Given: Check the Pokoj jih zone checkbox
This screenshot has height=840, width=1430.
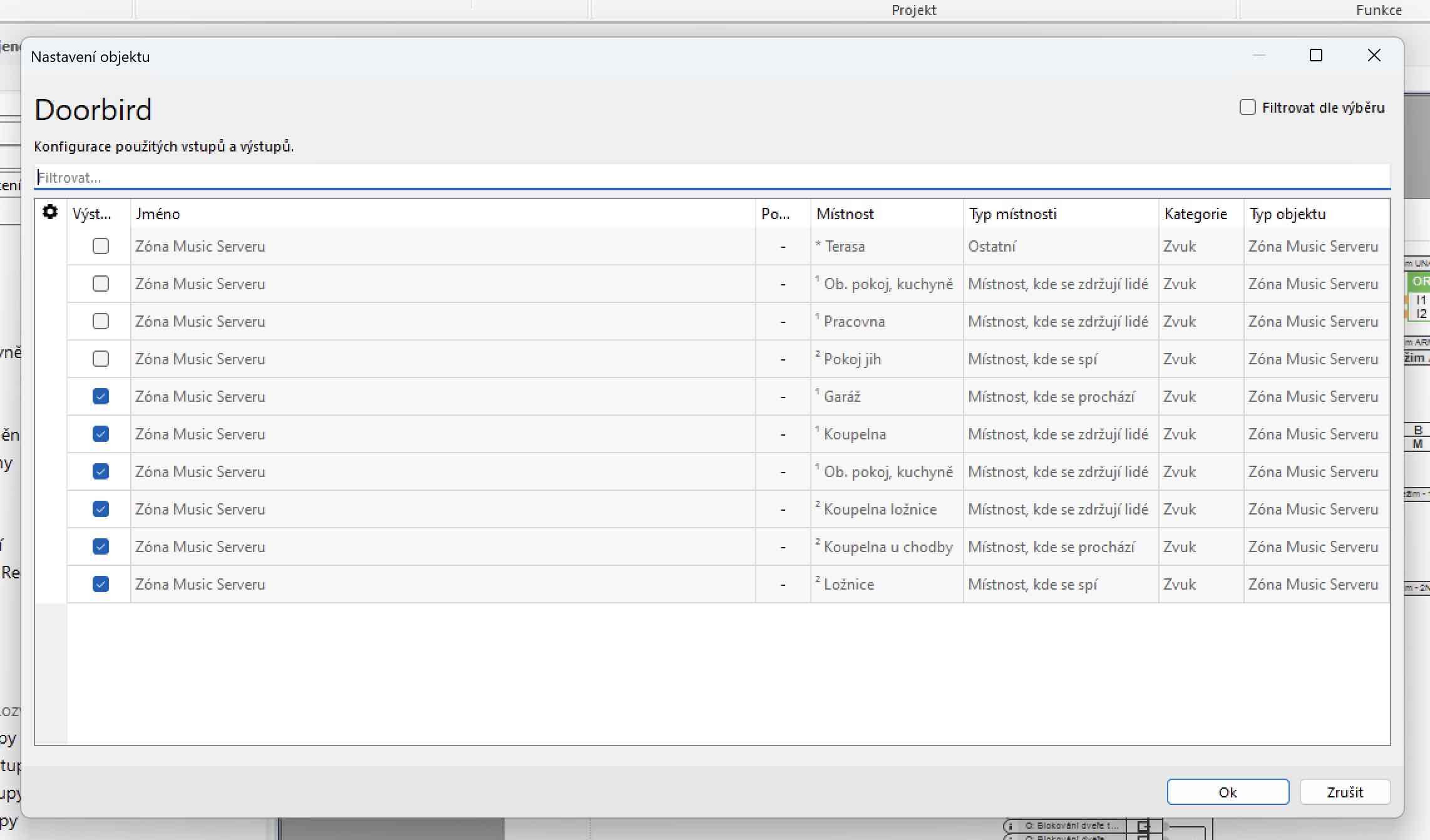Looking at the screenshot, I should [101, 359].
